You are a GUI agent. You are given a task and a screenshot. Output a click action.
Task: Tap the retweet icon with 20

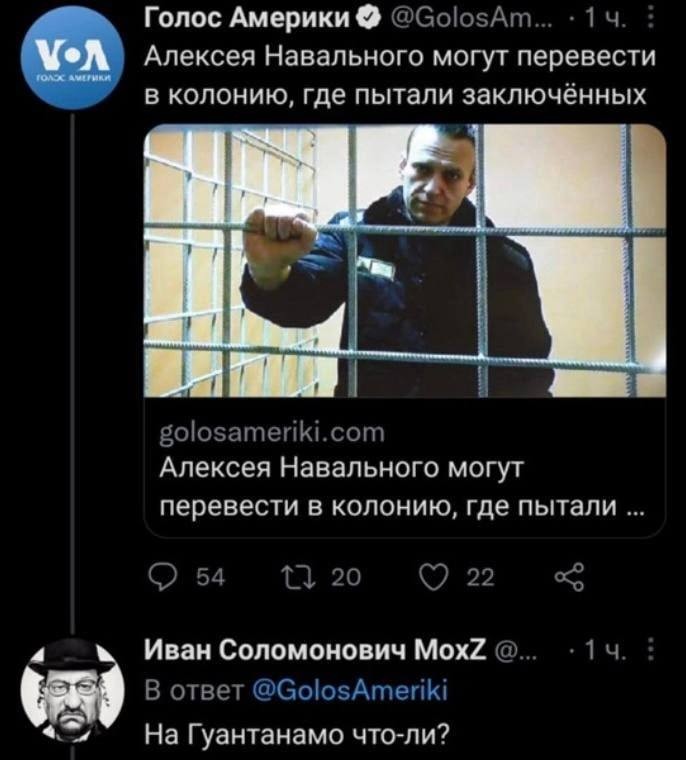point(299,578)
